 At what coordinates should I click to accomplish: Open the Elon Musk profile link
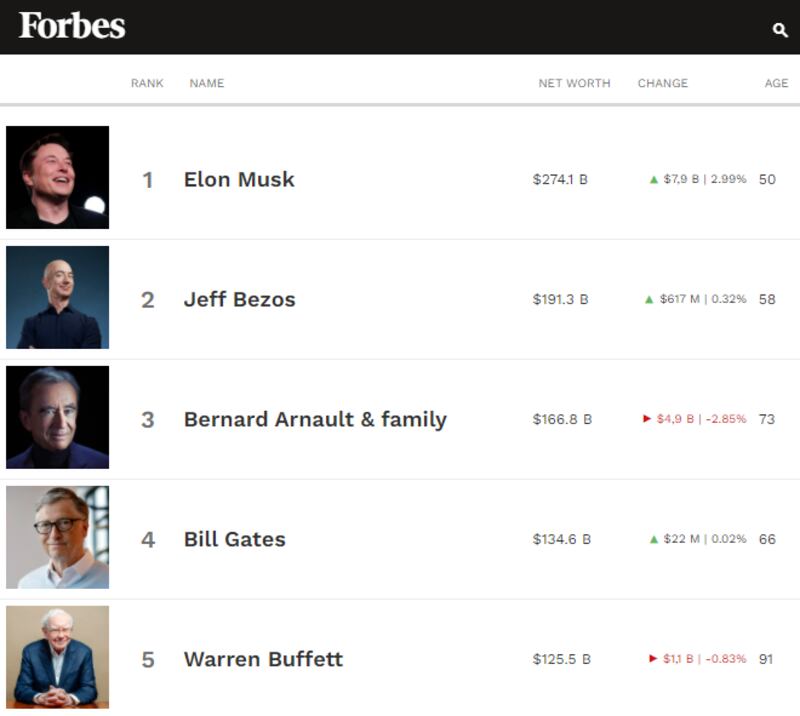(239, 180)
